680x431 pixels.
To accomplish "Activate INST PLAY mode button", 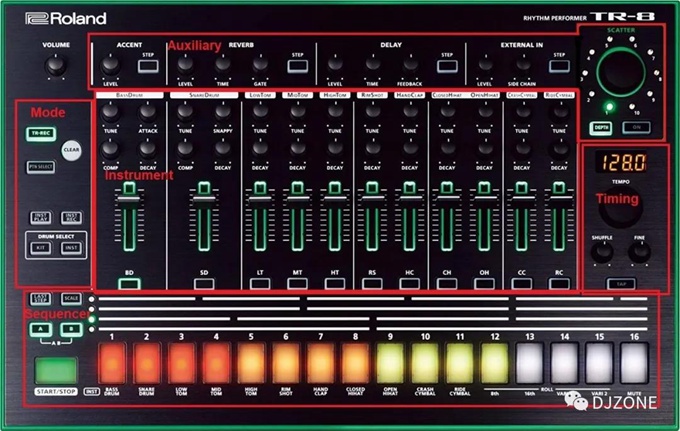I will coord(41,217).
